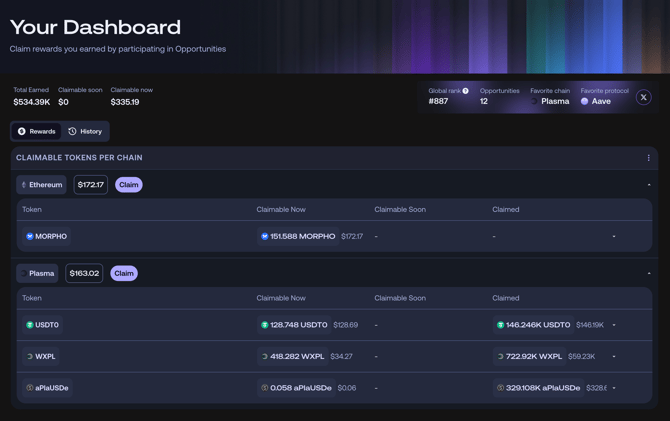The width and height of the screenshot is (670, 421).
Task: Click the claimed 146.246K USDT0 amount
Action: pyautogui.click(x=534, y=325)
